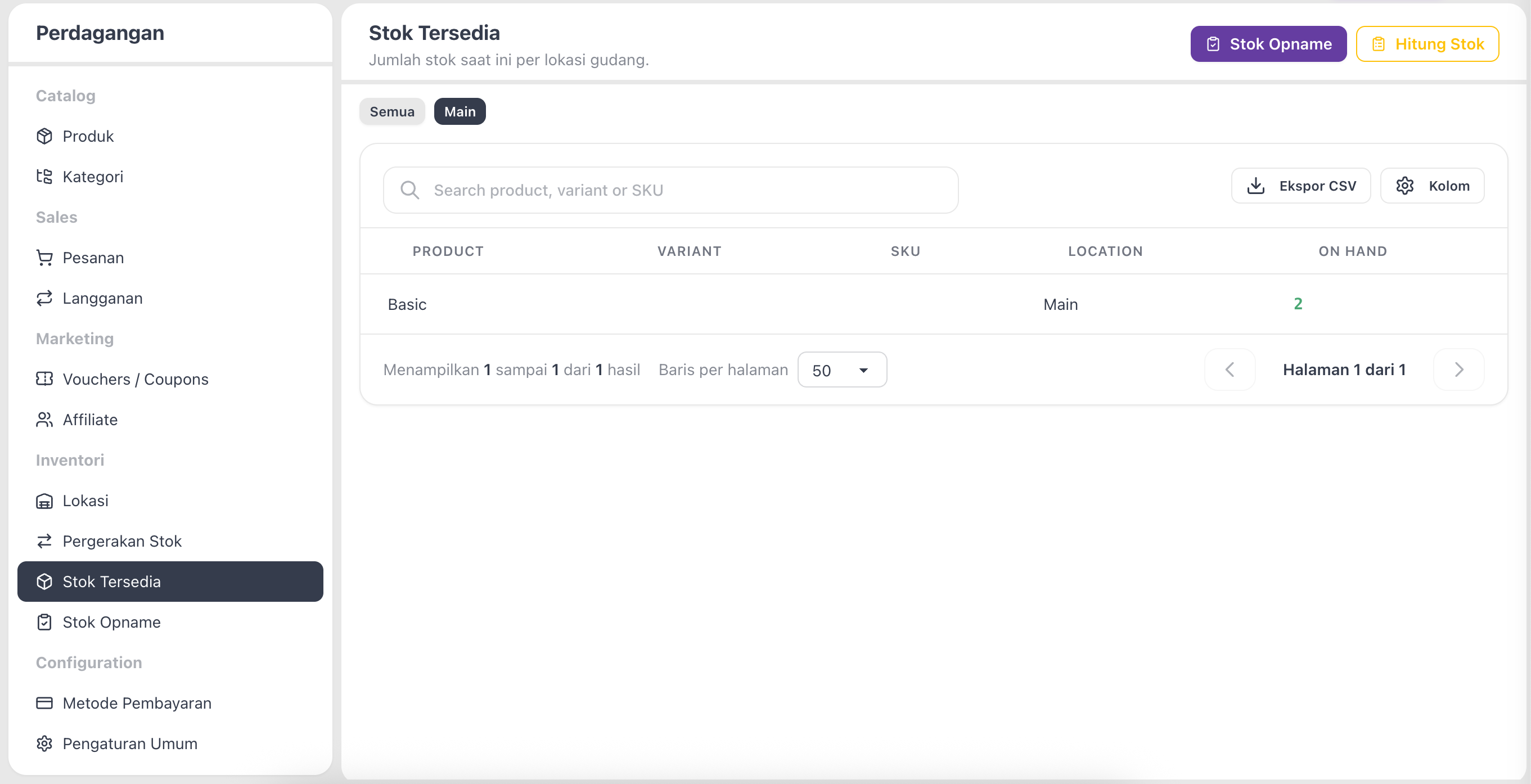Click the Lokasi warehouse icon
1531x784 pixels.
click(x=44, y=501)
